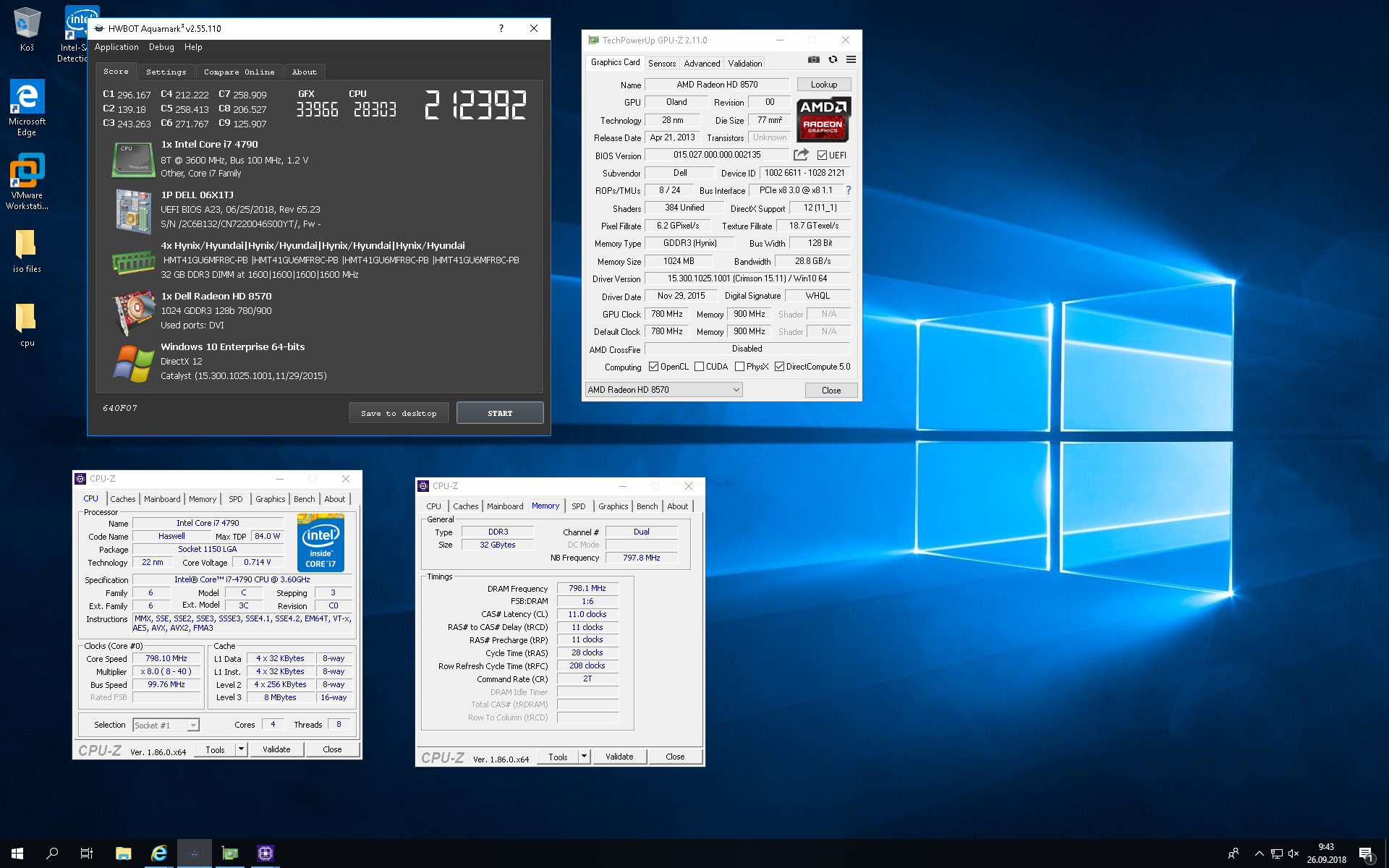Show hidden tray icons chevron
Image resolution: width=1389 pixels, height=868 pixels.
[1259, 854]
